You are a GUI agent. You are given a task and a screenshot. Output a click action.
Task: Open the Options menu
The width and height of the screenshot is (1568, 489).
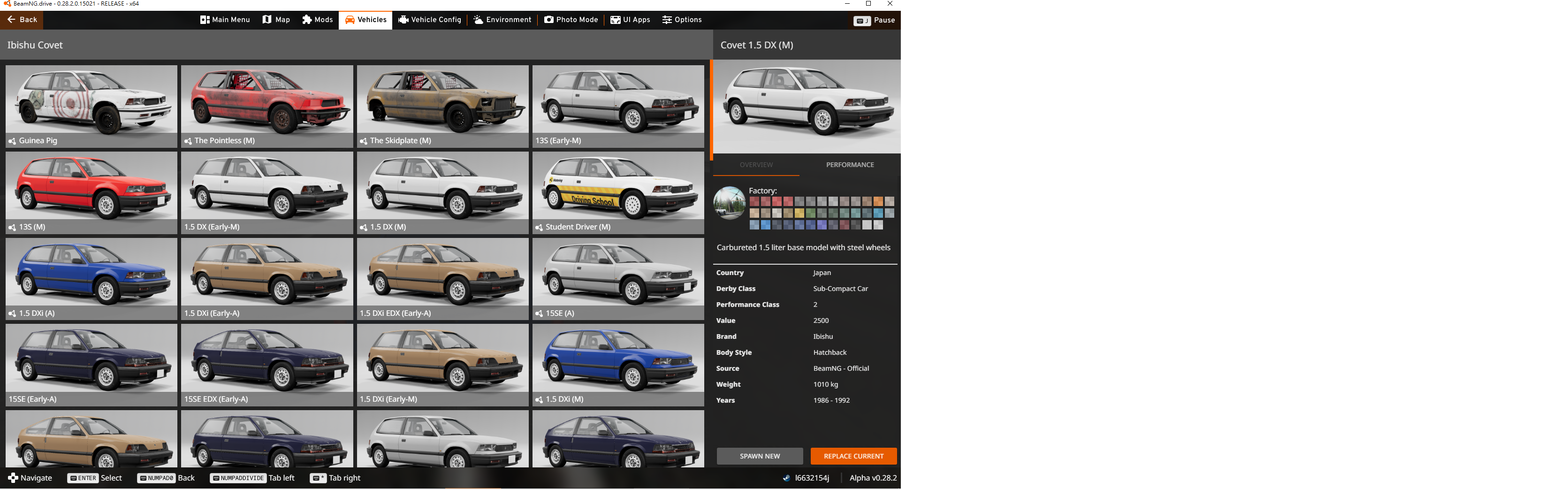coord(682,20)
